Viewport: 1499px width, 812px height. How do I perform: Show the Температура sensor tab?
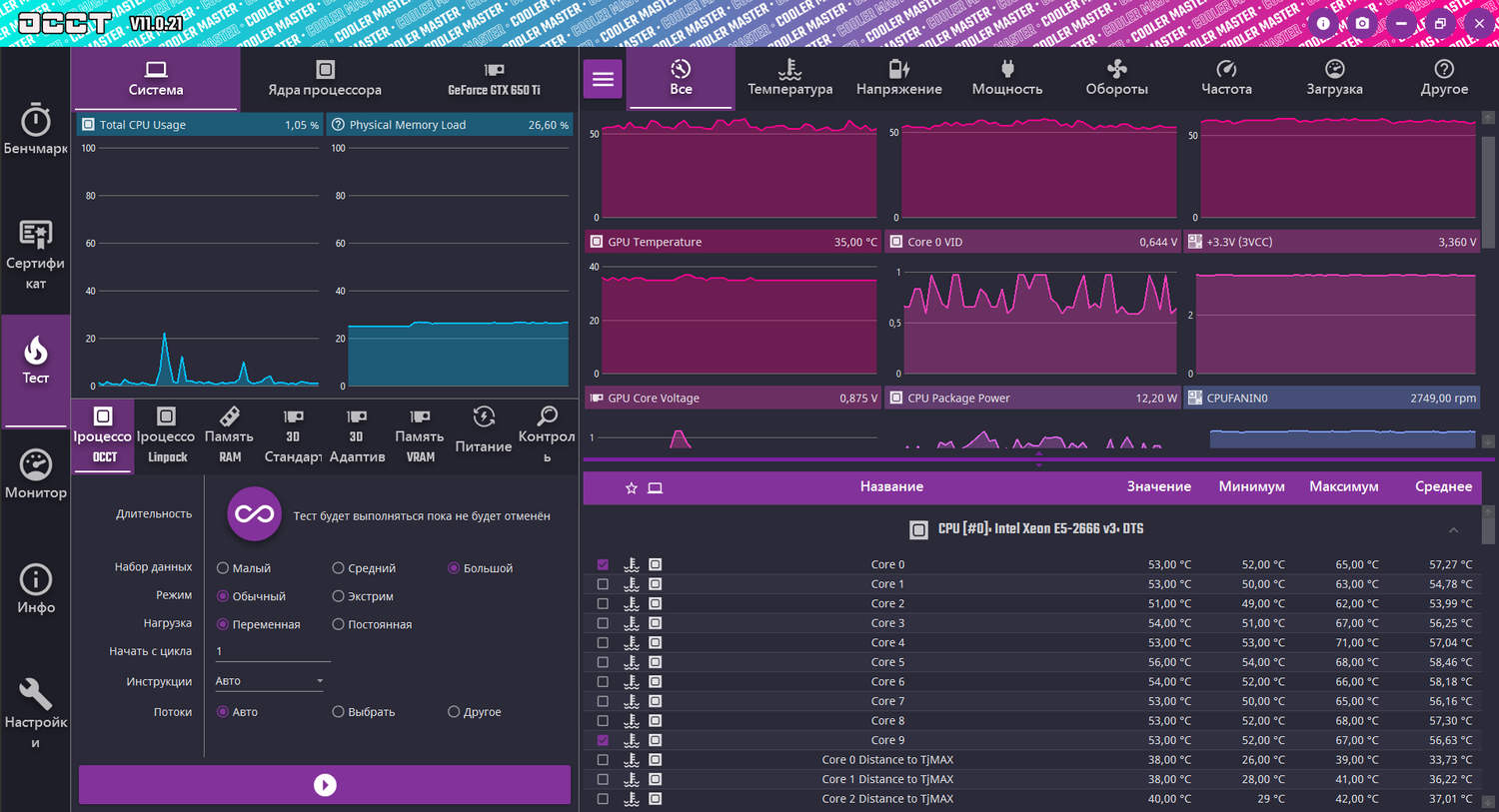(790, 78)
